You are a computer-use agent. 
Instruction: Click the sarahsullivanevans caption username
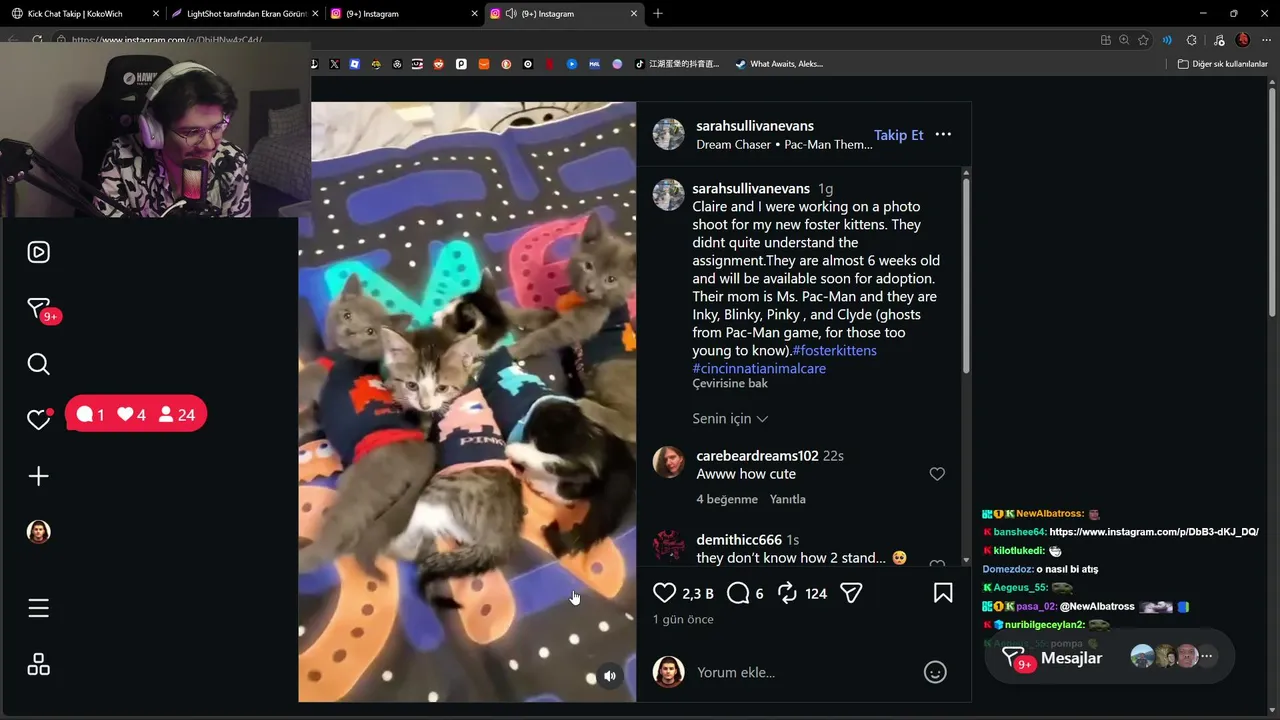[x=751, y=188]
